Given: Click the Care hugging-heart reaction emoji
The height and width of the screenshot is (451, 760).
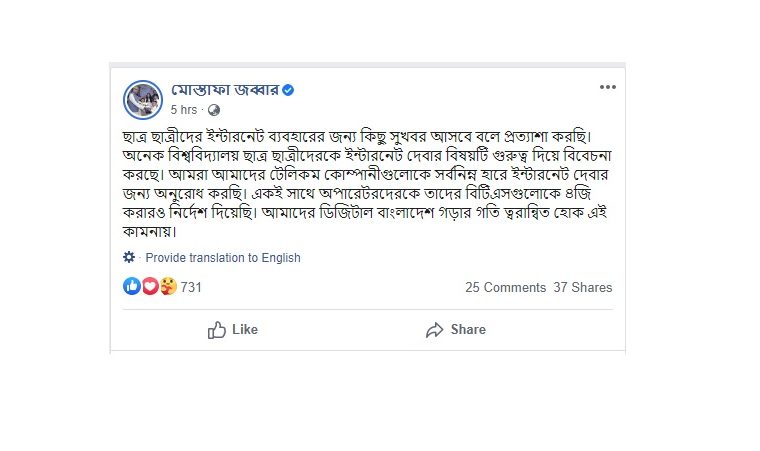Looking at the screenshot, I should coord(167,287).
